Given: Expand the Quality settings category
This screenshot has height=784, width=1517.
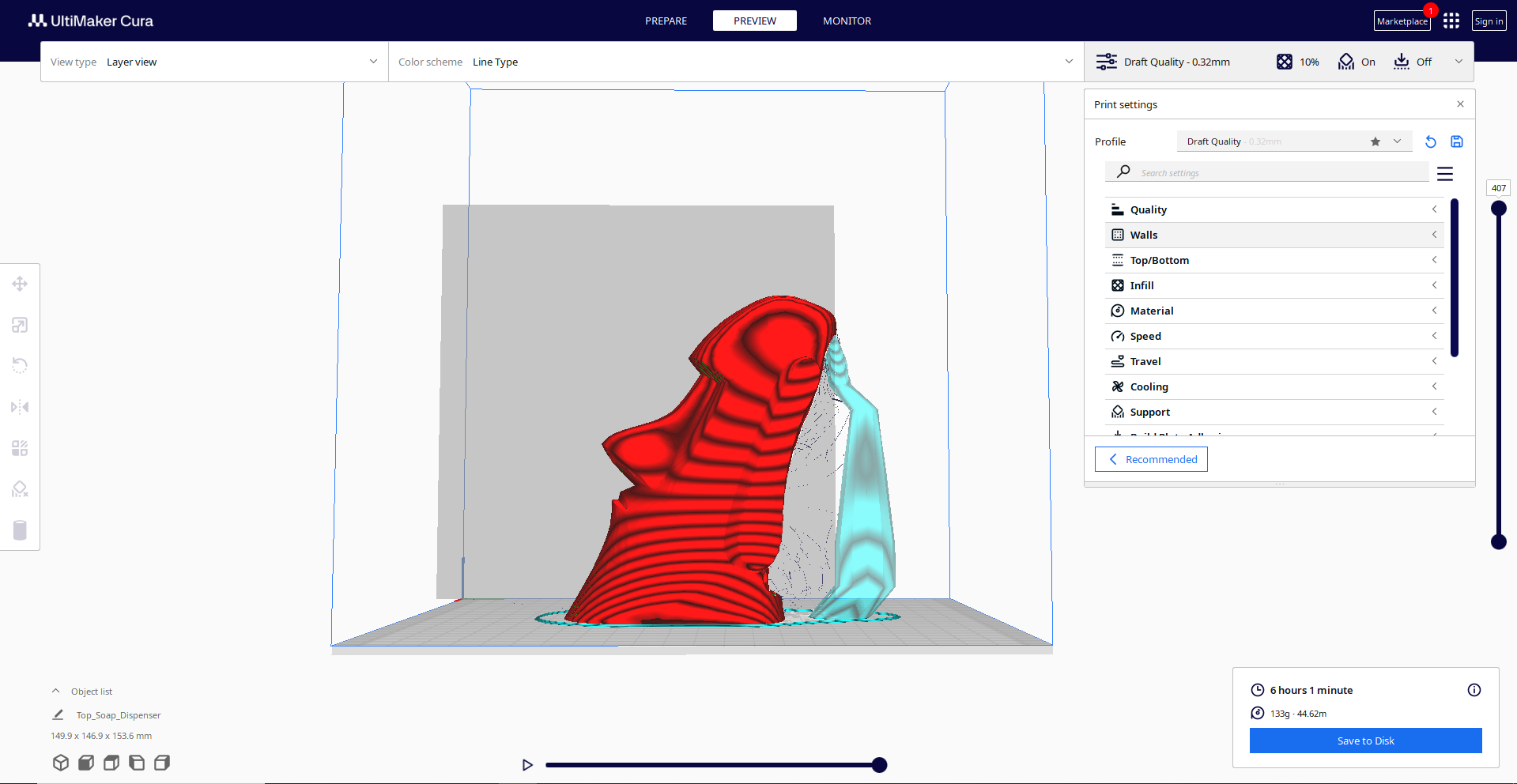Looking at the screenshot, I should point(1274,209).
